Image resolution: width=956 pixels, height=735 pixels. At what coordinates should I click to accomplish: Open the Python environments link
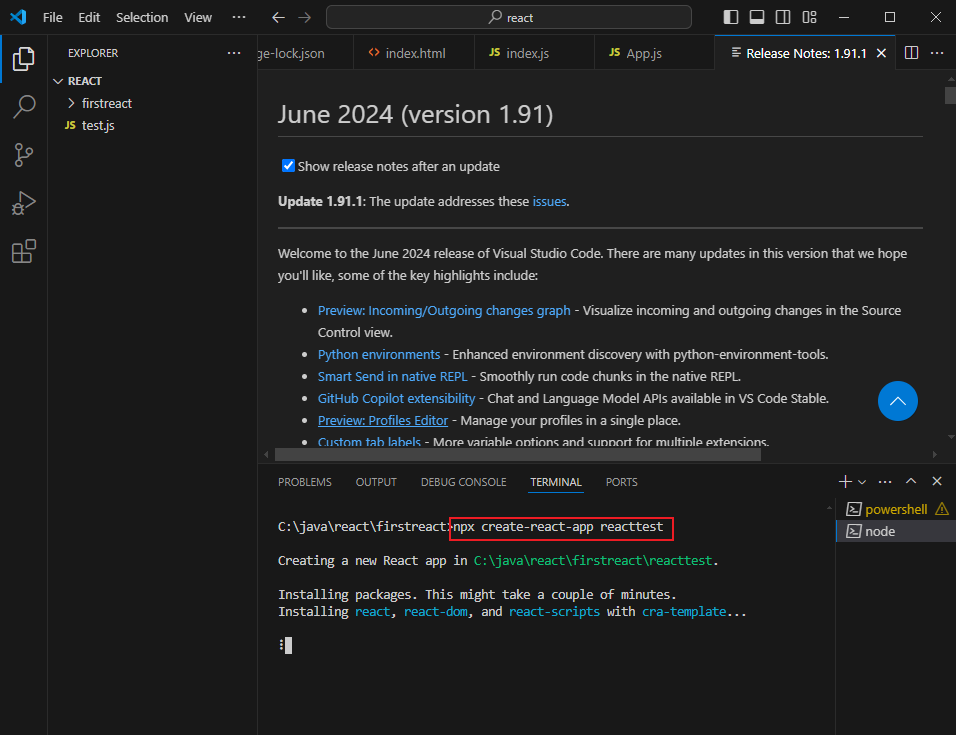[379, 354]
